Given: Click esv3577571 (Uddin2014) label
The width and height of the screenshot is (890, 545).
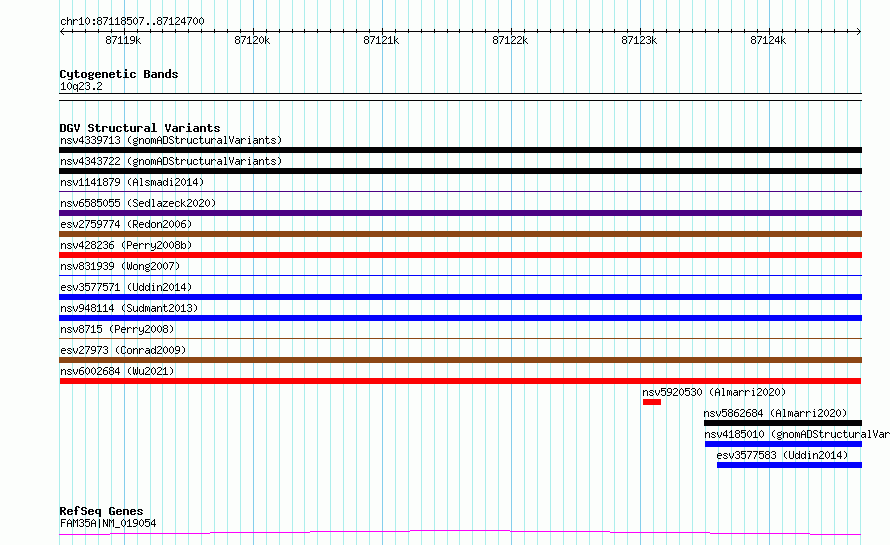Looking at the screenshot, I should coord(126,287).
